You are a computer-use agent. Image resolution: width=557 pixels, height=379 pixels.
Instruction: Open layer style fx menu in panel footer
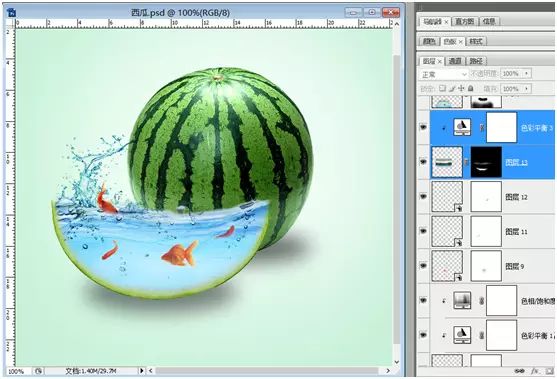click(x=535, y=371)
